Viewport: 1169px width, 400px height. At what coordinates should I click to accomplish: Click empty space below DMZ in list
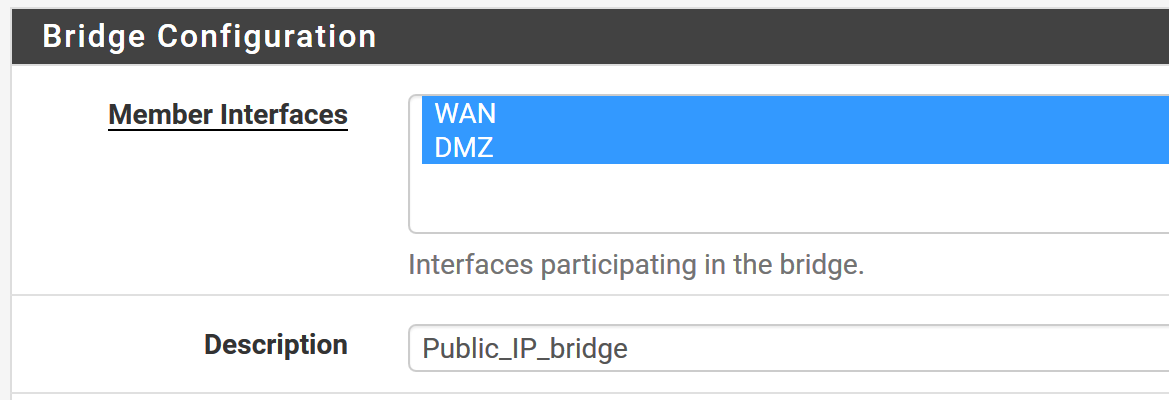(788, 198)
